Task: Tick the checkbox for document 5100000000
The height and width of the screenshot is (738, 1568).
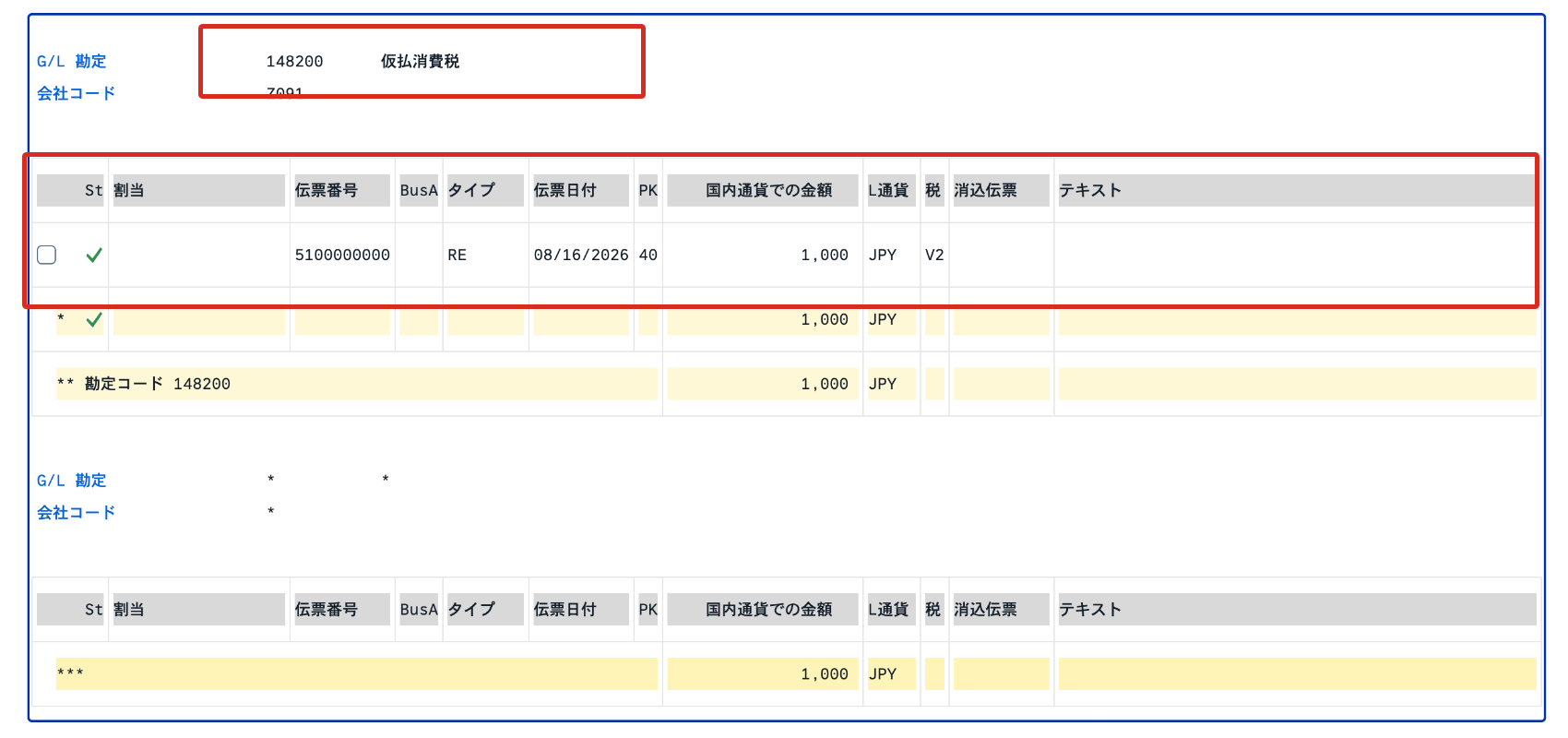Action: 46,255
